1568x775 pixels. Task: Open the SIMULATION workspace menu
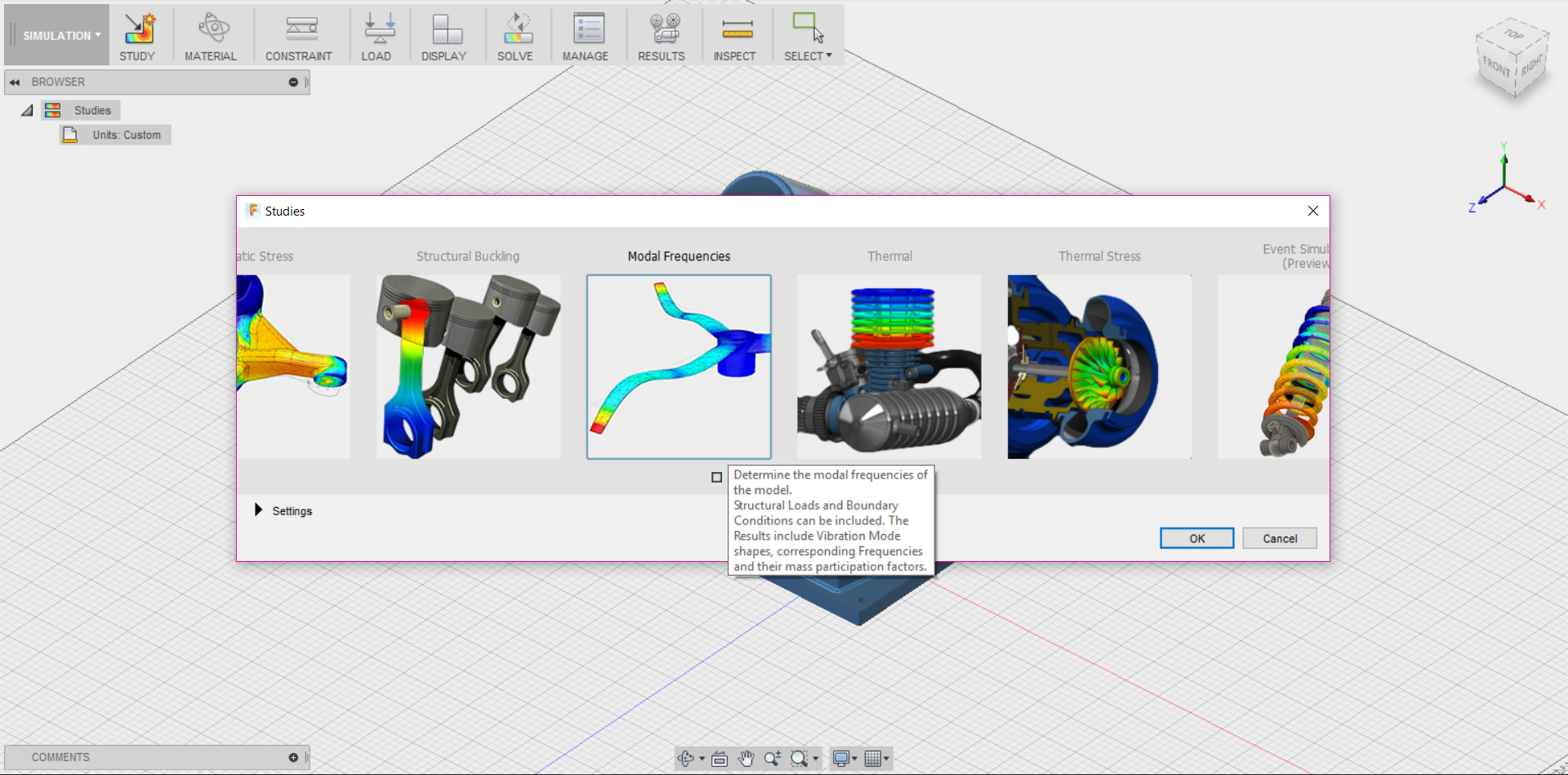click(56, 34)
